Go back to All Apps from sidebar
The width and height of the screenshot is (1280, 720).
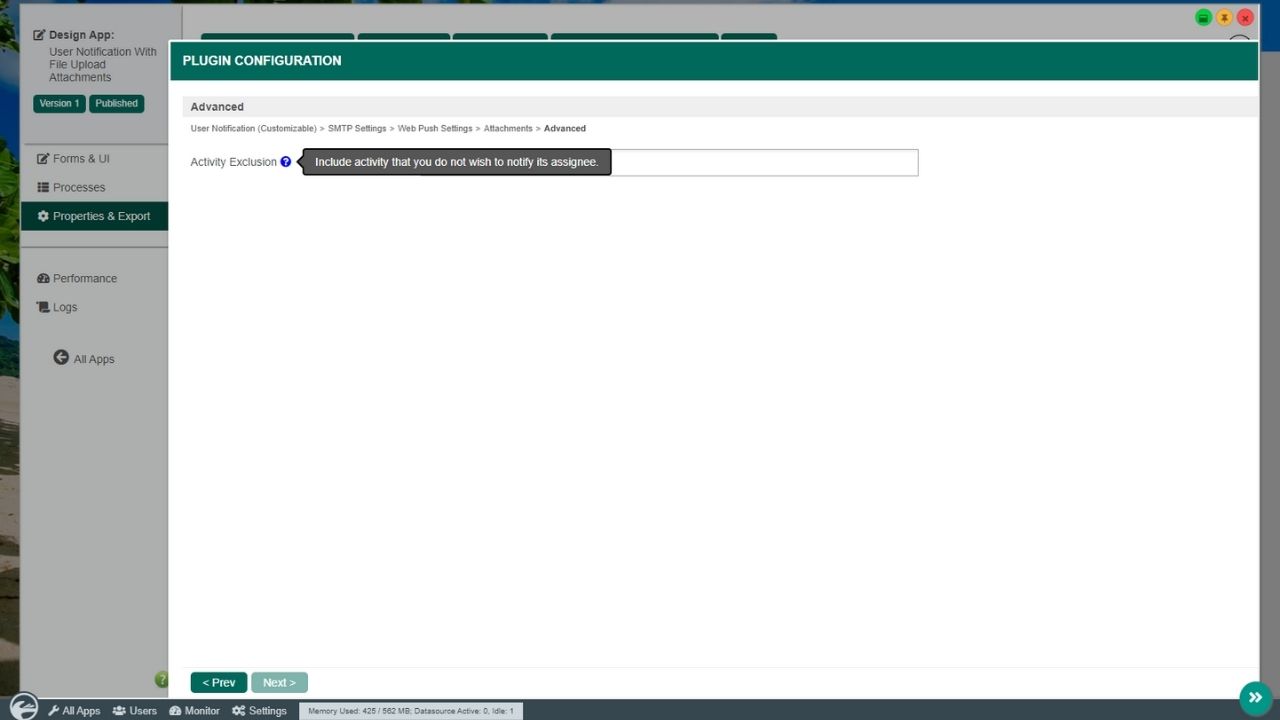point(84,359)
